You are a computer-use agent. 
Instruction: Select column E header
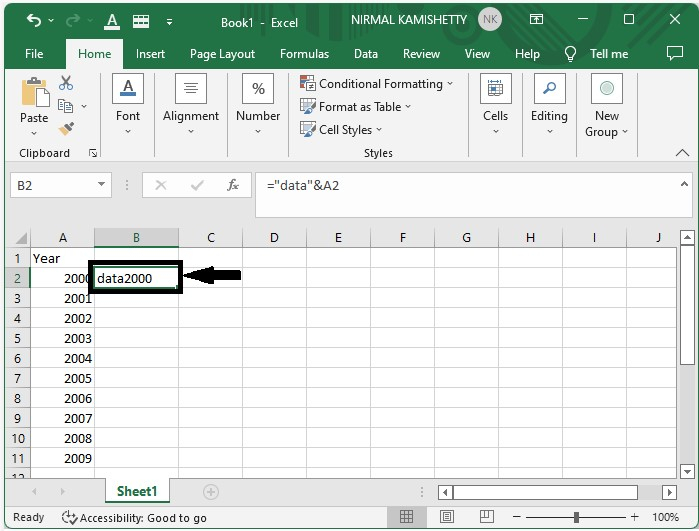pos(338,238)
